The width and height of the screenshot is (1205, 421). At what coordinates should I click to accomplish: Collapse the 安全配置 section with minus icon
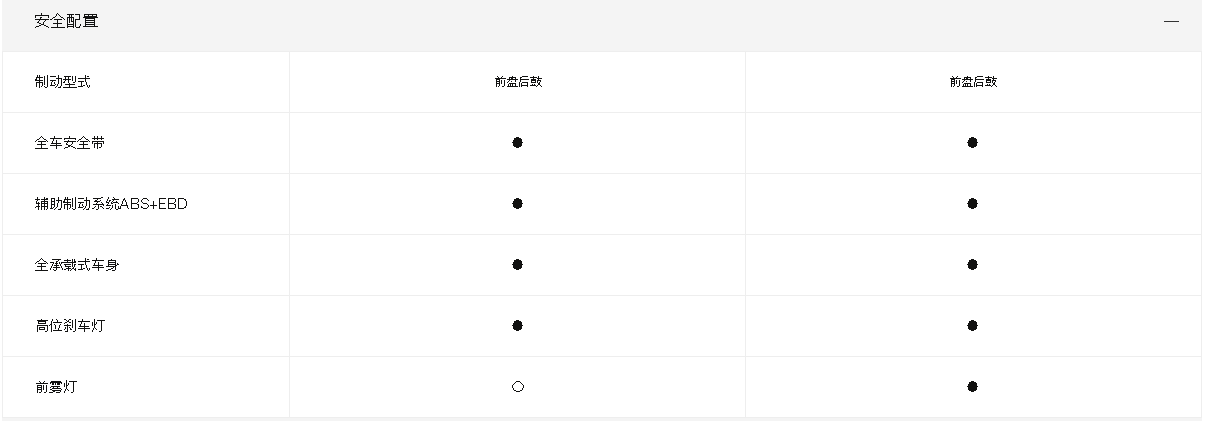(1171, 22)
